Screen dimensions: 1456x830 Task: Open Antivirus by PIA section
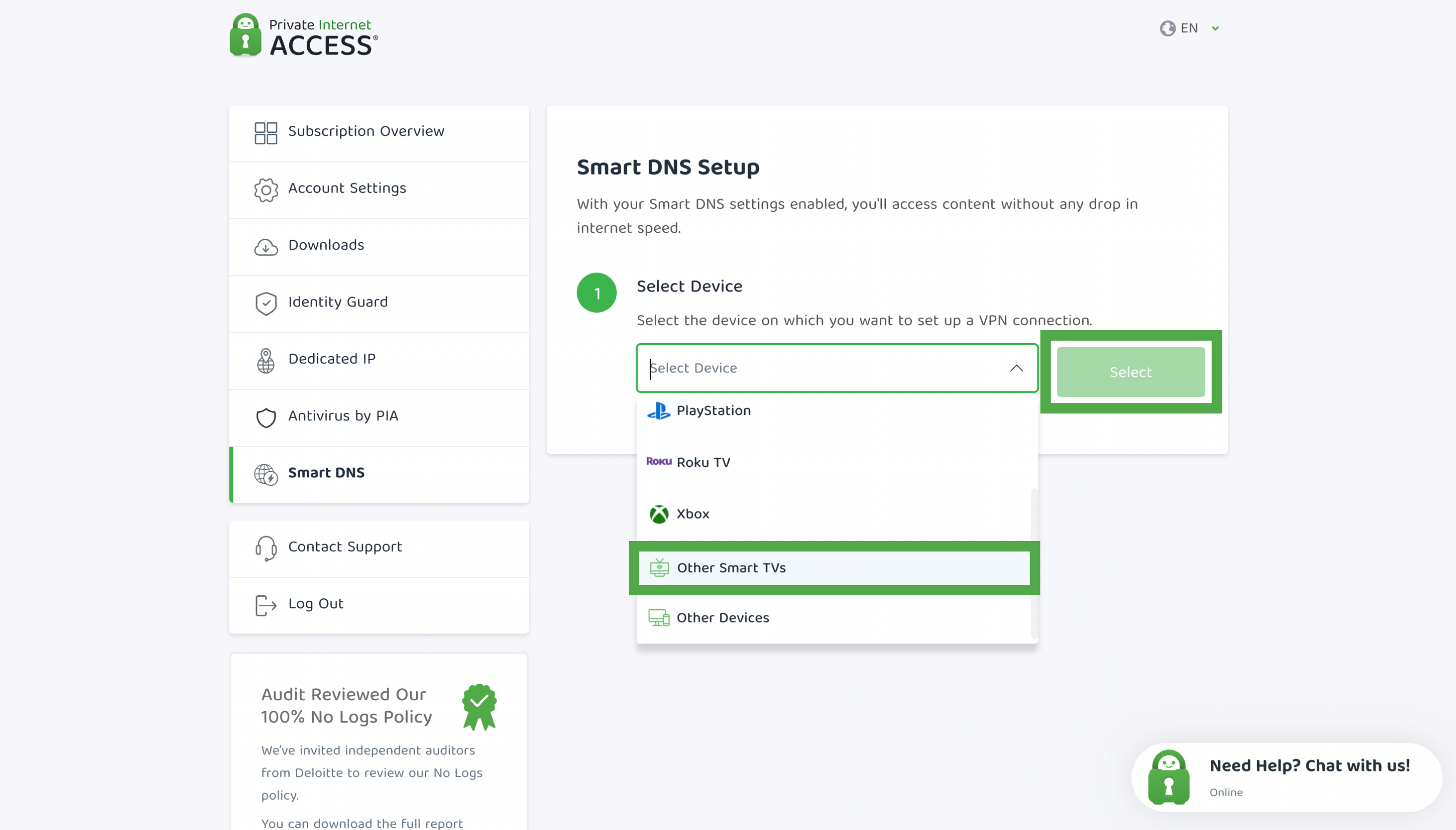[x=379, y=418]
